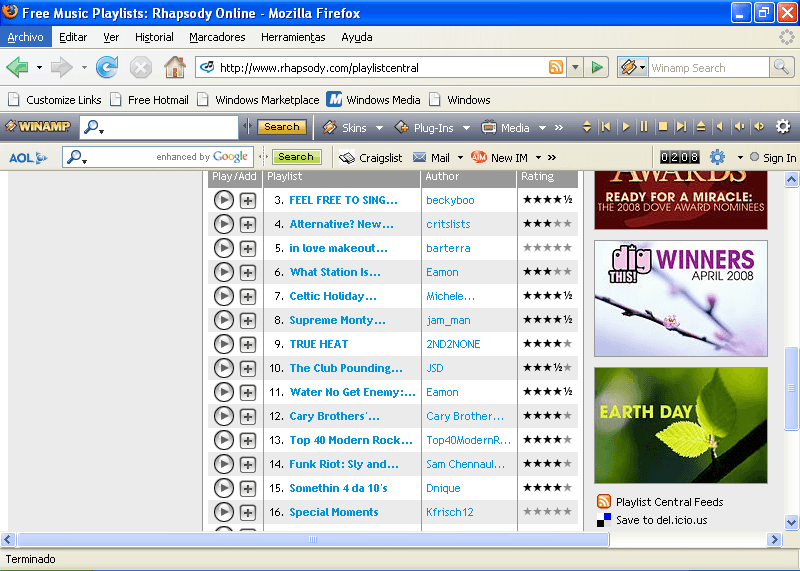Click the green AOL Search button
Viewport: 800px width, 571px height.
295,157
